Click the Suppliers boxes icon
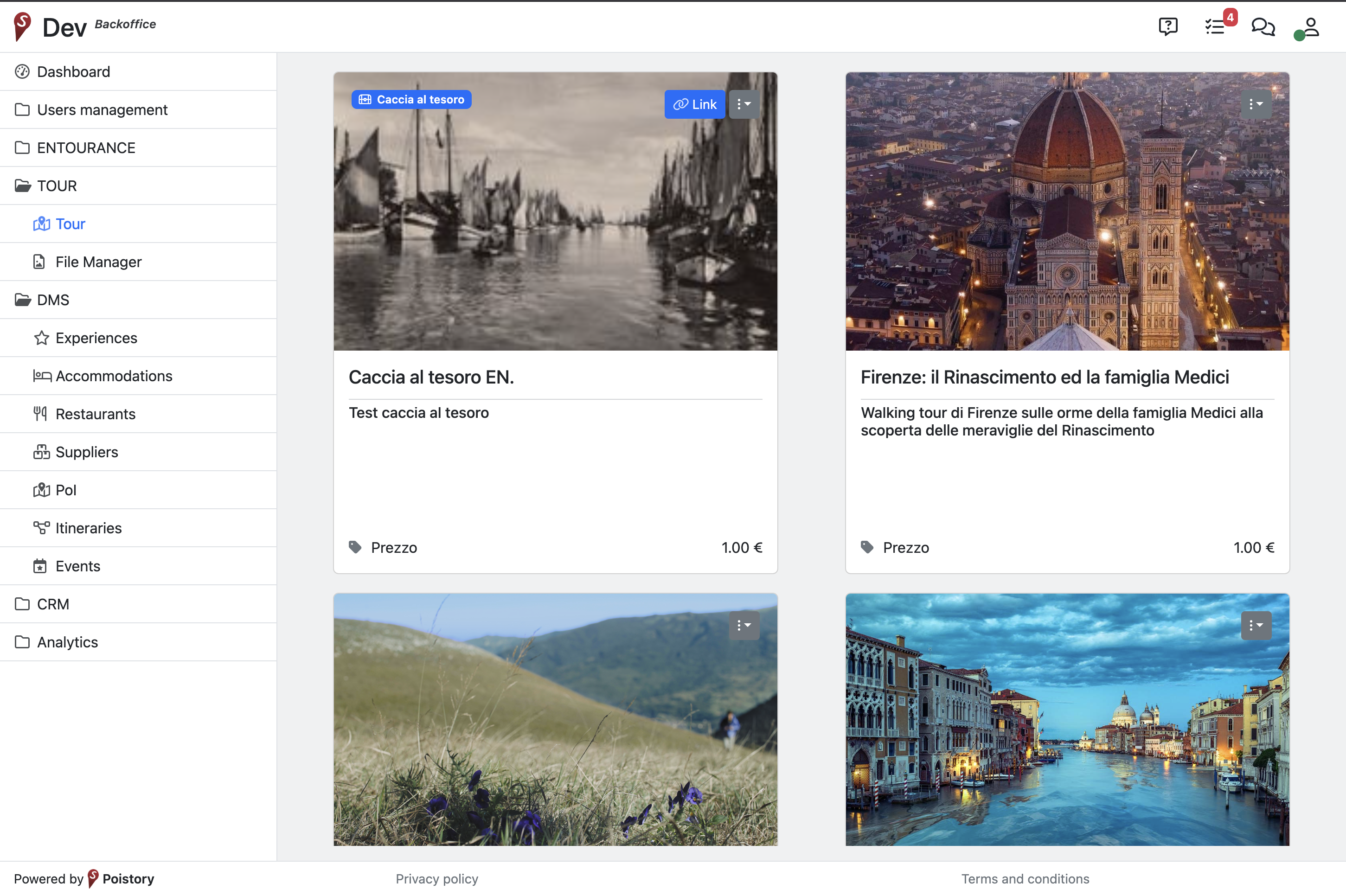Image resolution: width=1346 pixels, height=896 pixels. tap(41, 452)
